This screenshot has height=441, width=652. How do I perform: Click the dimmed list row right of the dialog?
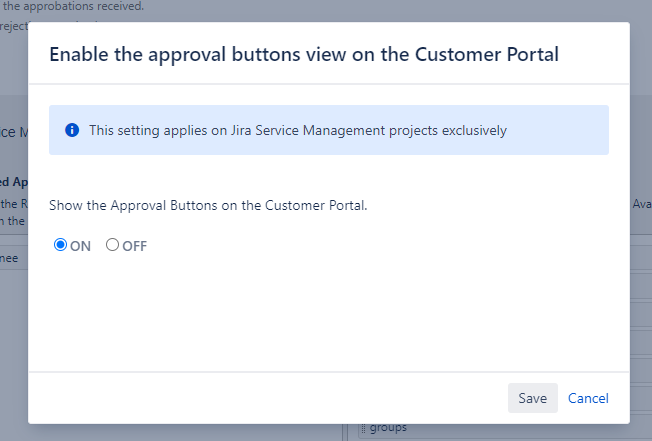(640, 290)
